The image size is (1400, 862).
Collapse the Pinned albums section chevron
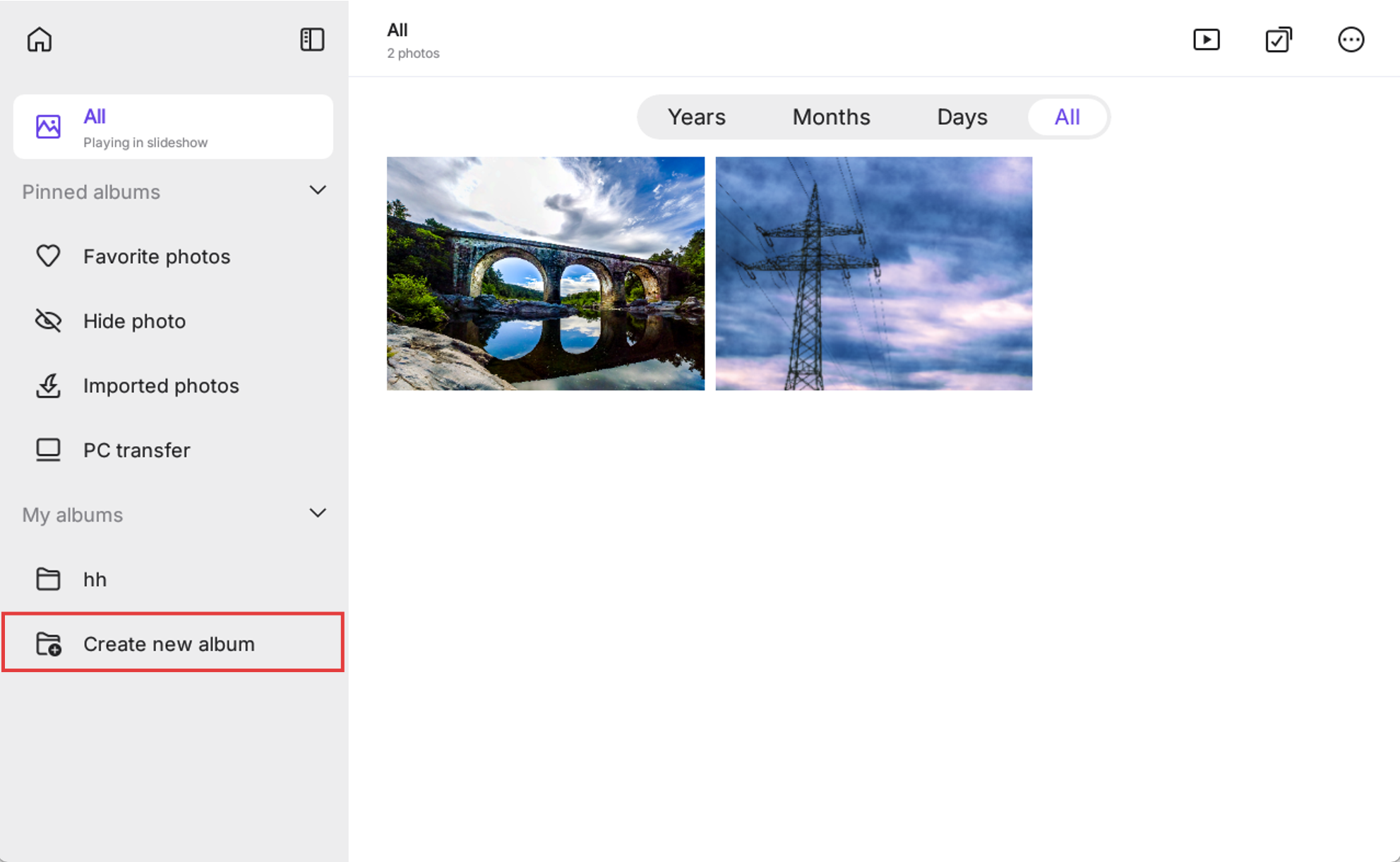coord(318,191)
